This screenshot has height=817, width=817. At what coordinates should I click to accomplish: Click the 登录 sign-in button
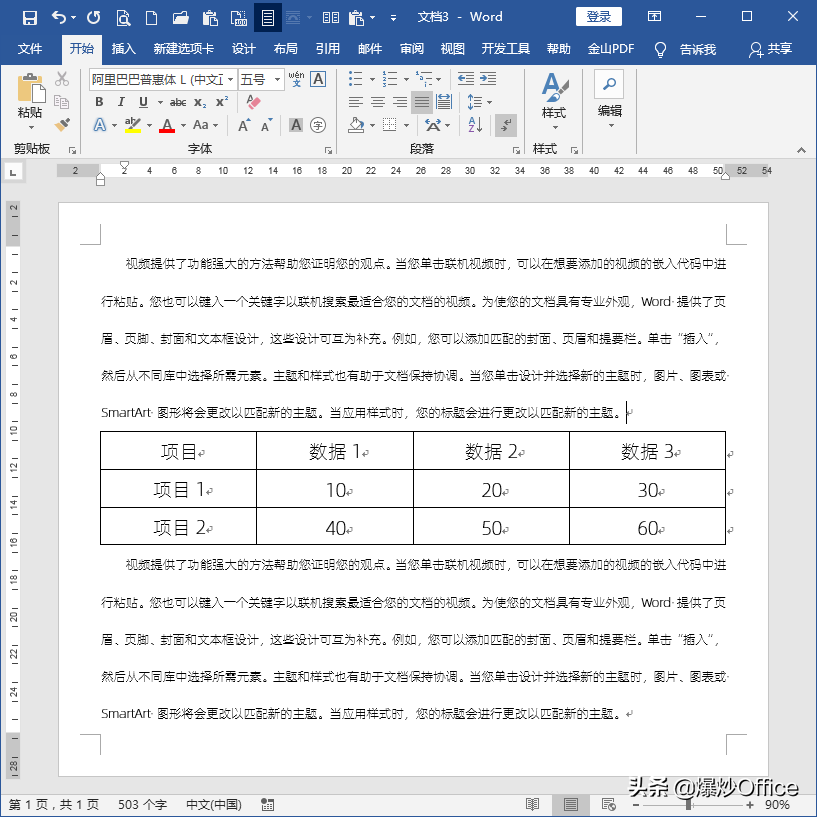coord(599,17)
